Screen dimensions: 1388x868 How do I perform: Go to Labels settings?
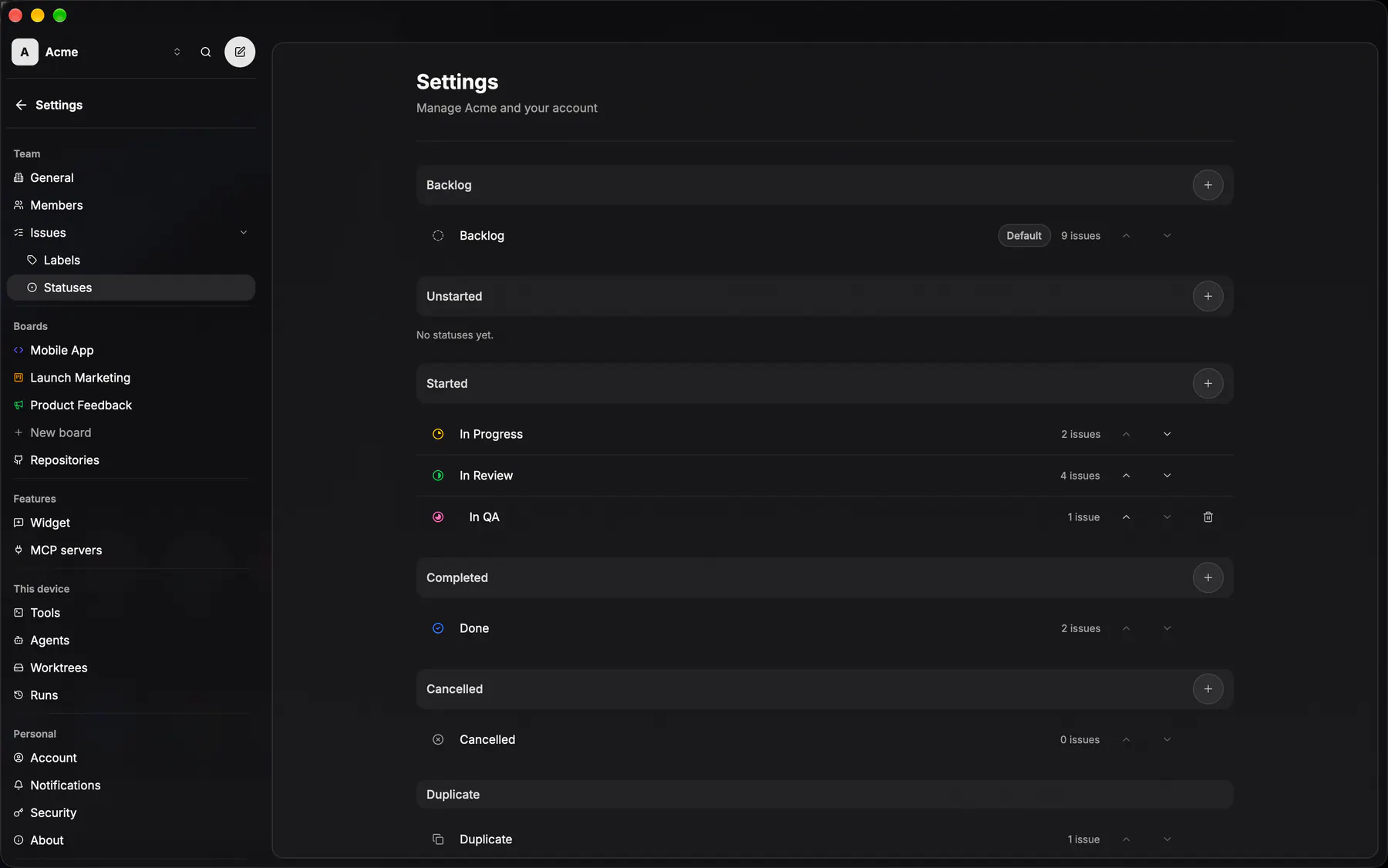130,260
